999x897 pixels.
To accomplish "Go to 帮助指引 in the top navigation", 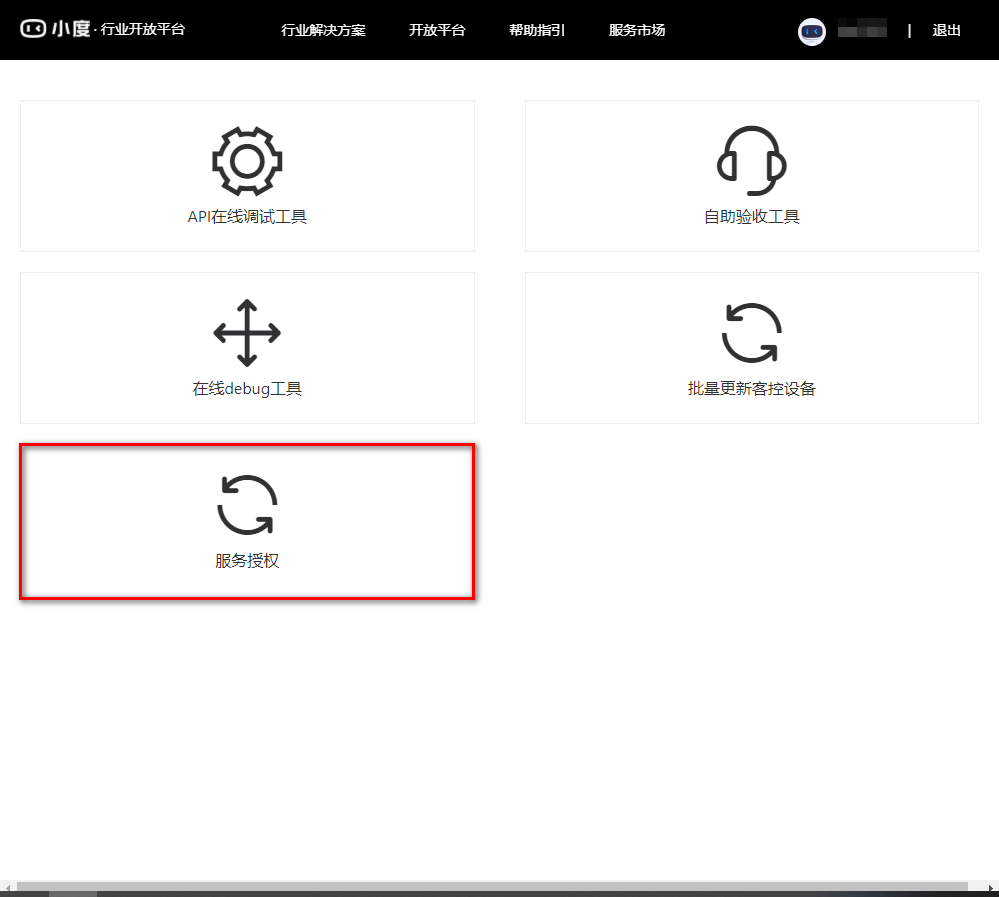I will (537, 30).
